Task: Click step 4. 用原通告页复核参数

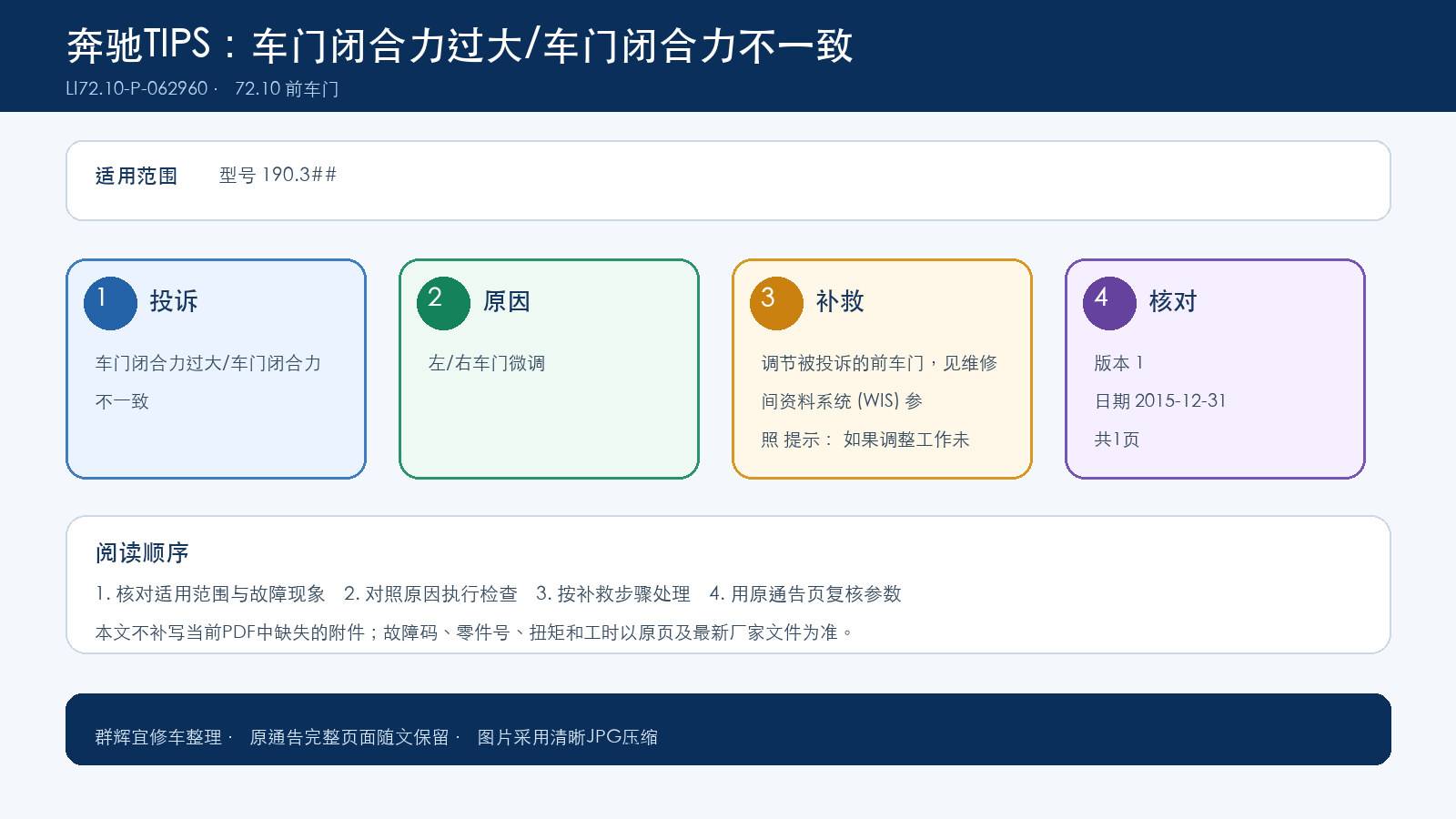Action: [805, 594]
